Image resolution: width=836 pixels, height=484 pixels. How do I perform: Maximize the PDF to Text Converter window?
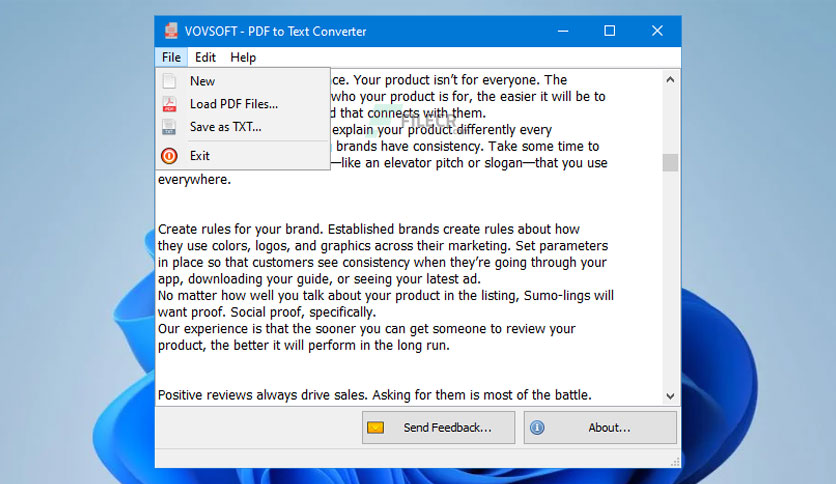point(609,31)
